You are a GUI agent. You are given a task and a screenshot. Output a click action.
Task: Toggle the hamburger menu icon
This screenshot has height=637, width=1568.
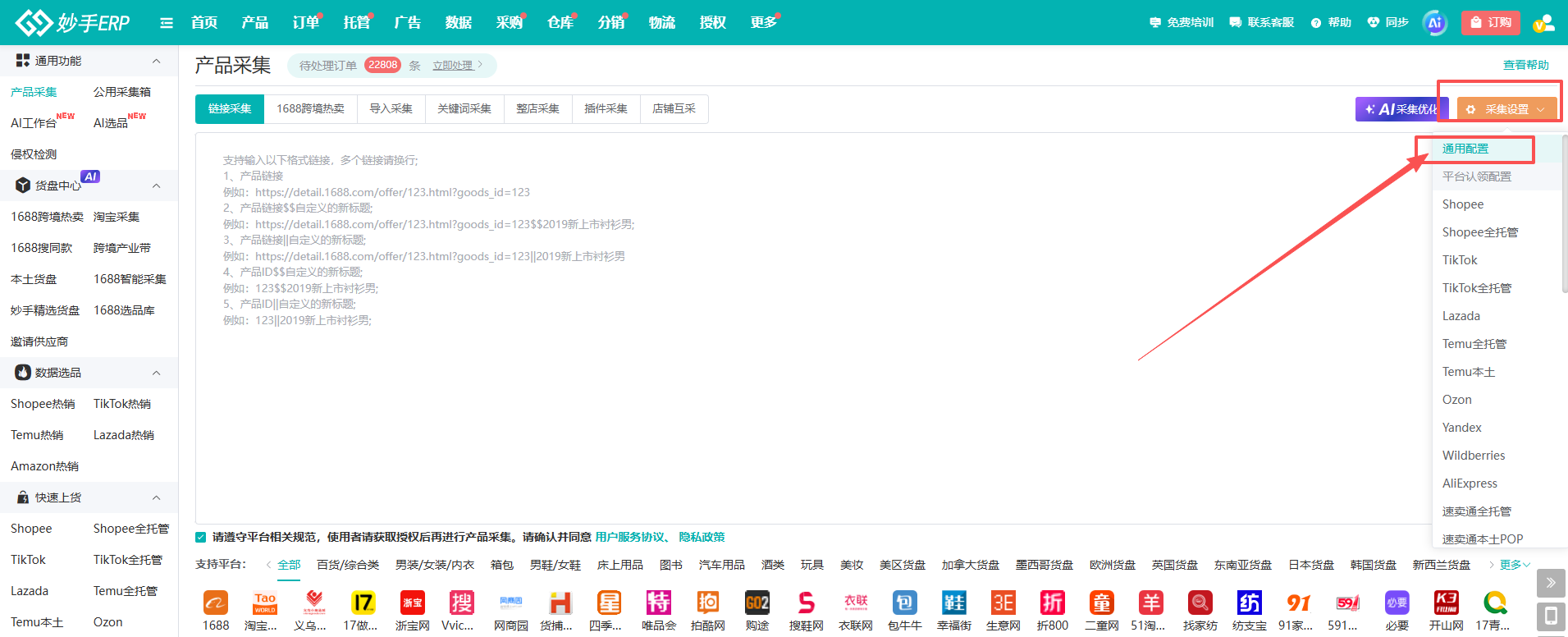coord(167,23)
